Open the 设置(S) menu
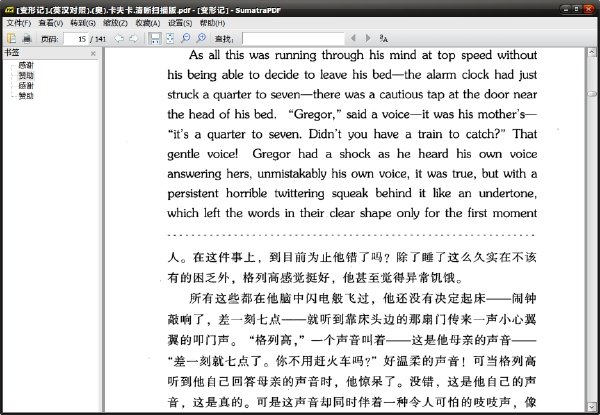 pos(180,23)
